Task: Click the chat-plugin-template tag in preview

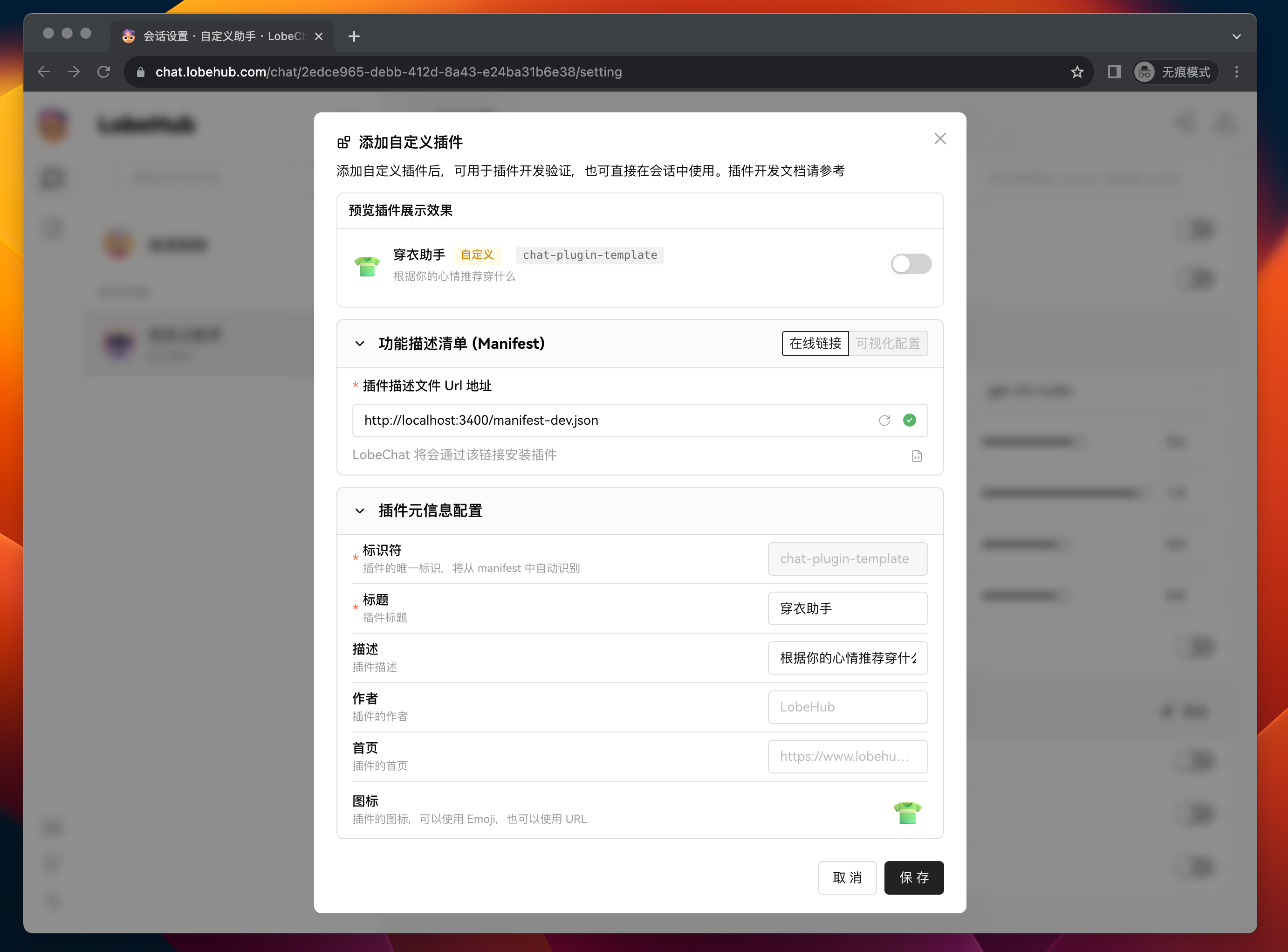Action: click(x=589, y=255)
